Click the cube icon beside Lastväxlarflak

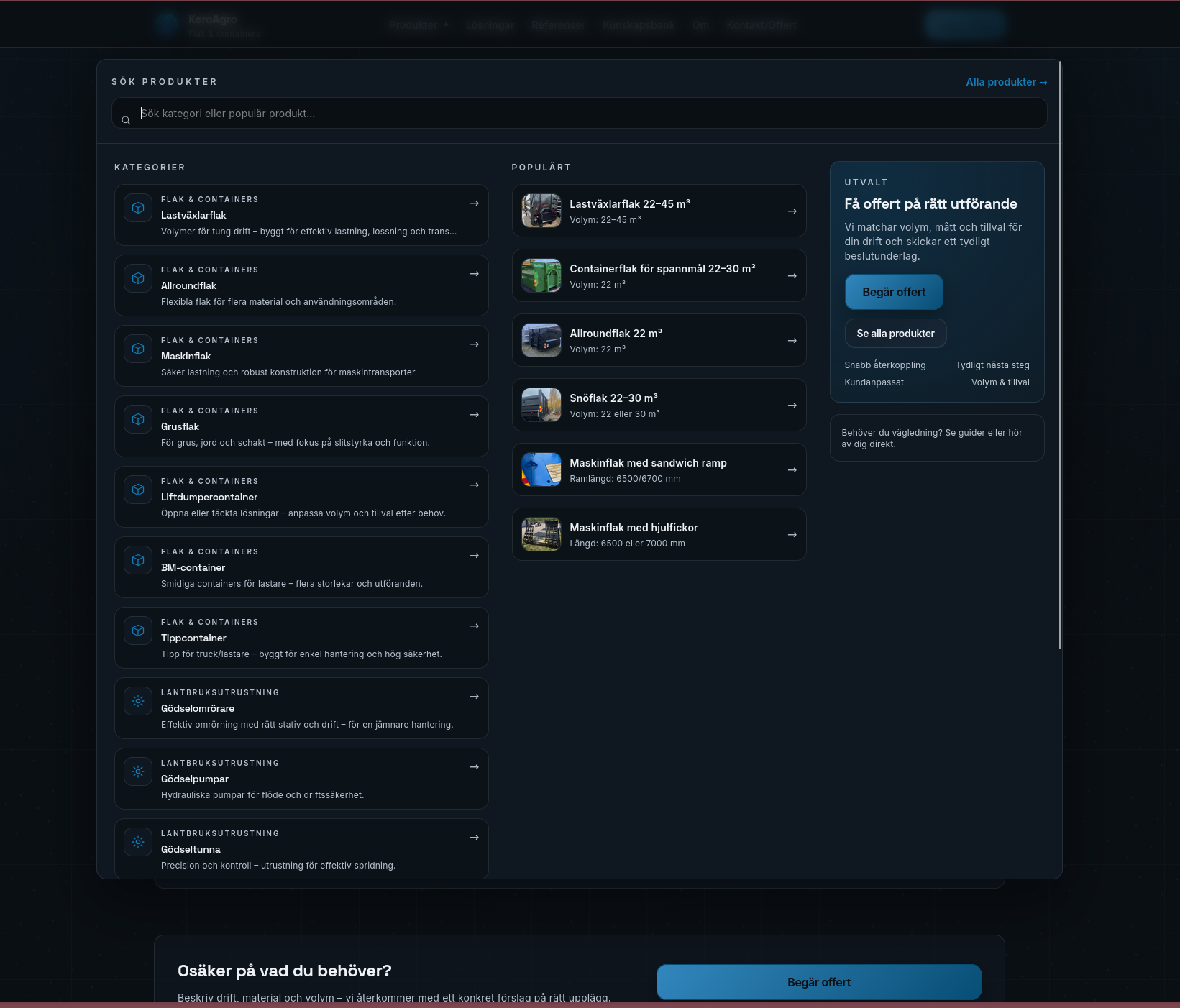pos(138,208)
